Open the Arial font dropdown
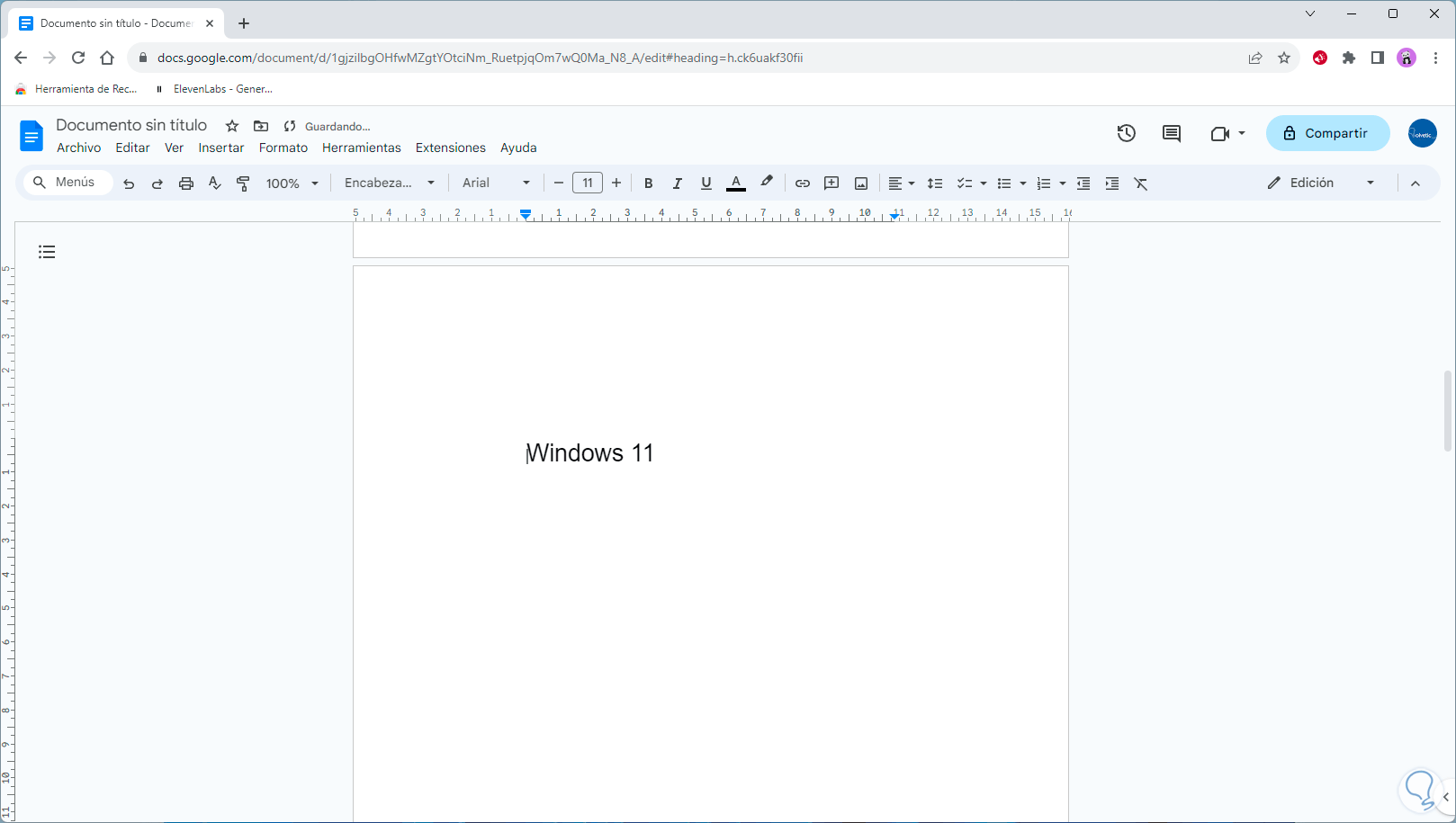The height and width of the screenshot is (823, 1456). click(x=496, y=183)
